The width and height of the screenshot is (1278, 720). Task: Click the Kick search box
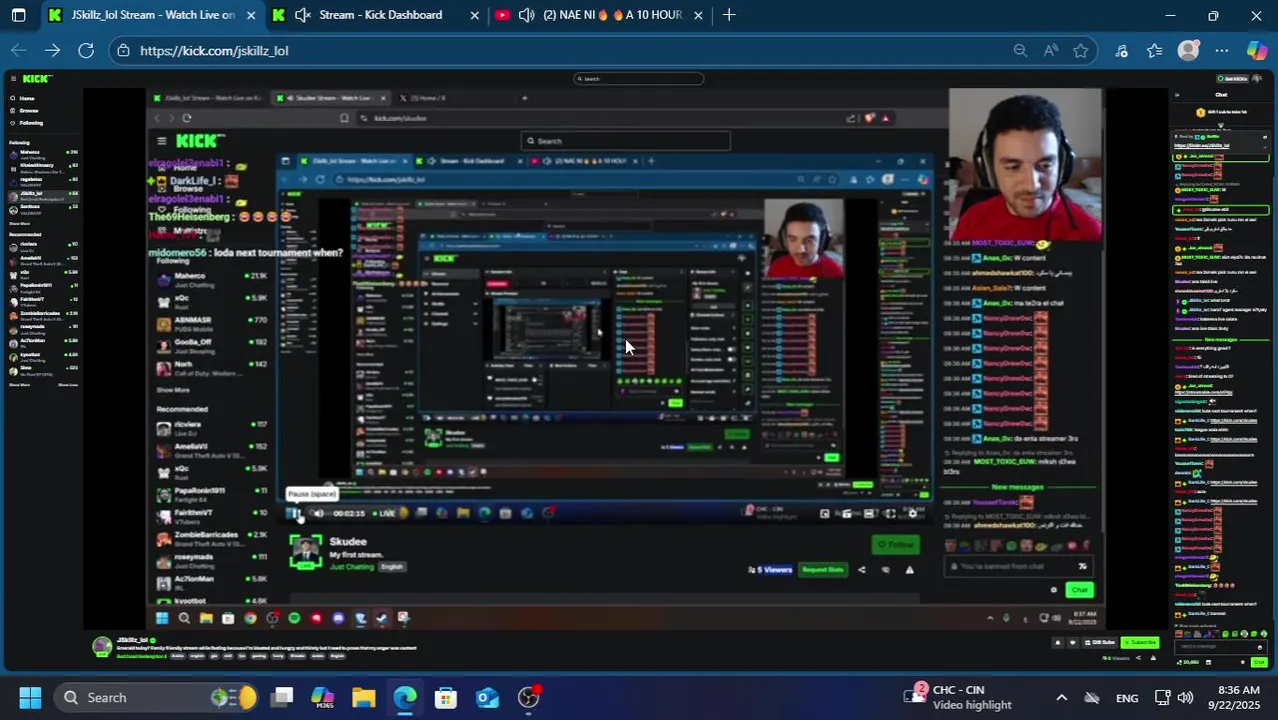pos(638,78)
